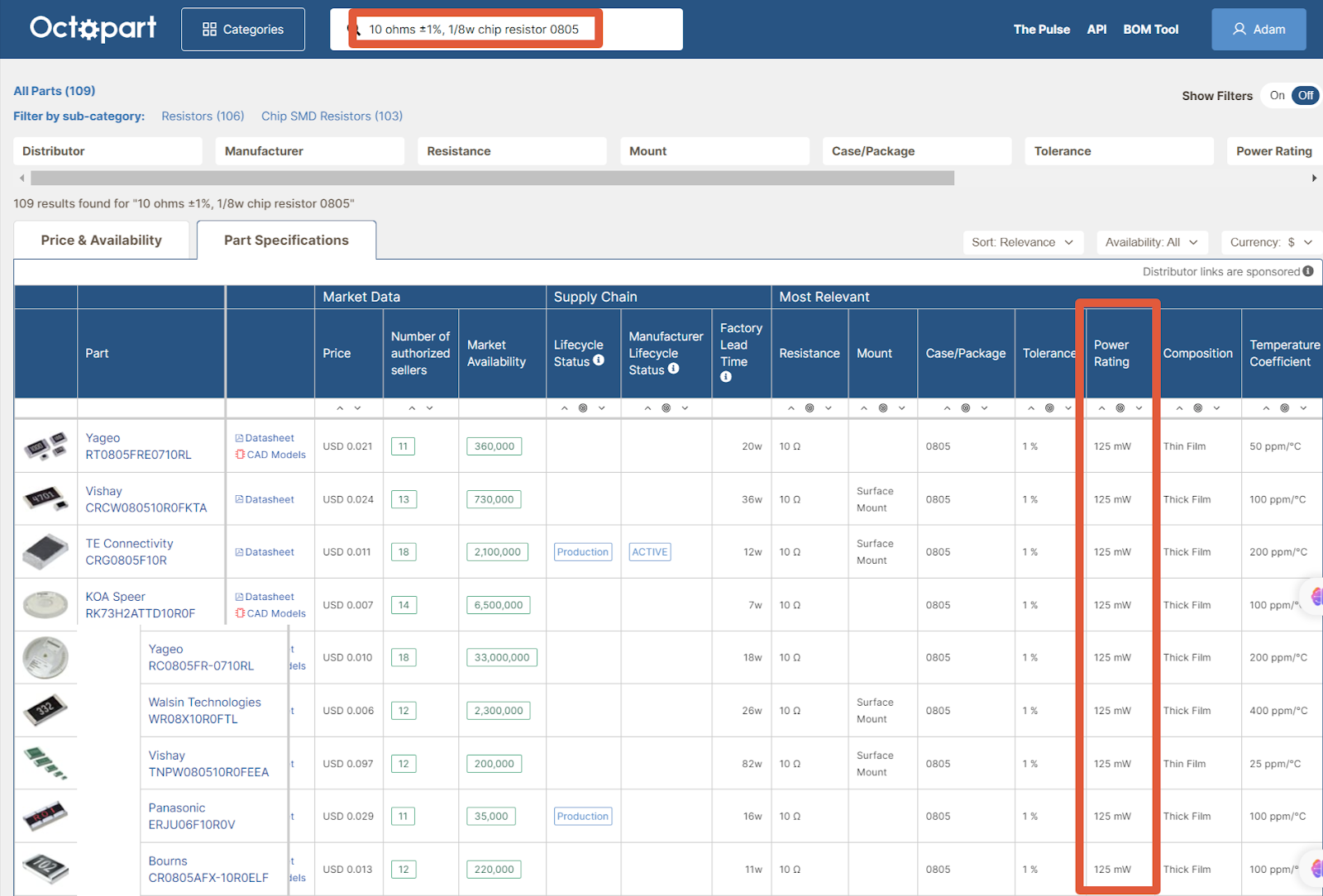
Task: Open the Mount filter box
Action: [x=714, y=151]
